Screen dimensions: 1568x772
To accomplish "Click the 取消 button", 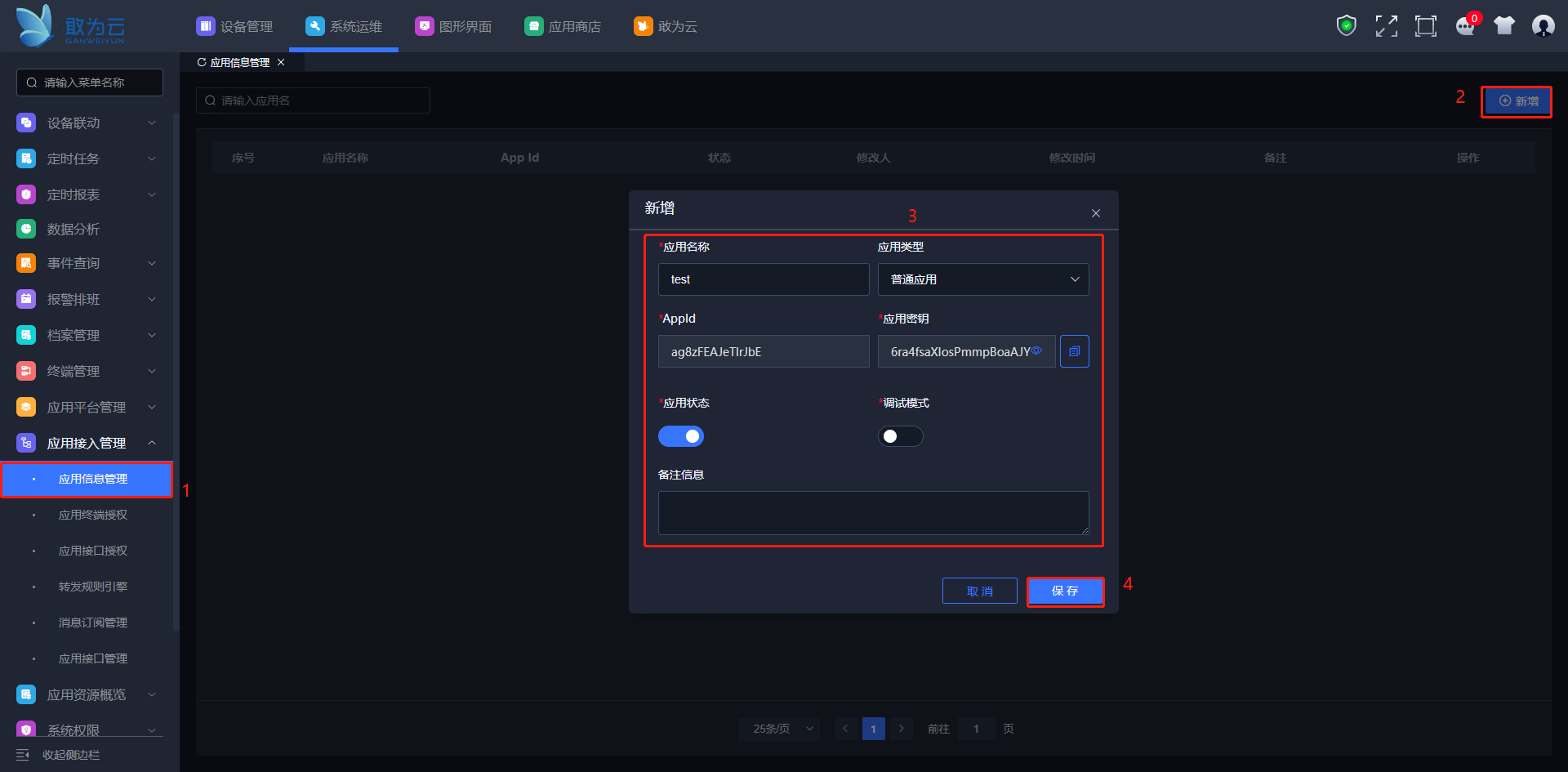I will (980, 591).
